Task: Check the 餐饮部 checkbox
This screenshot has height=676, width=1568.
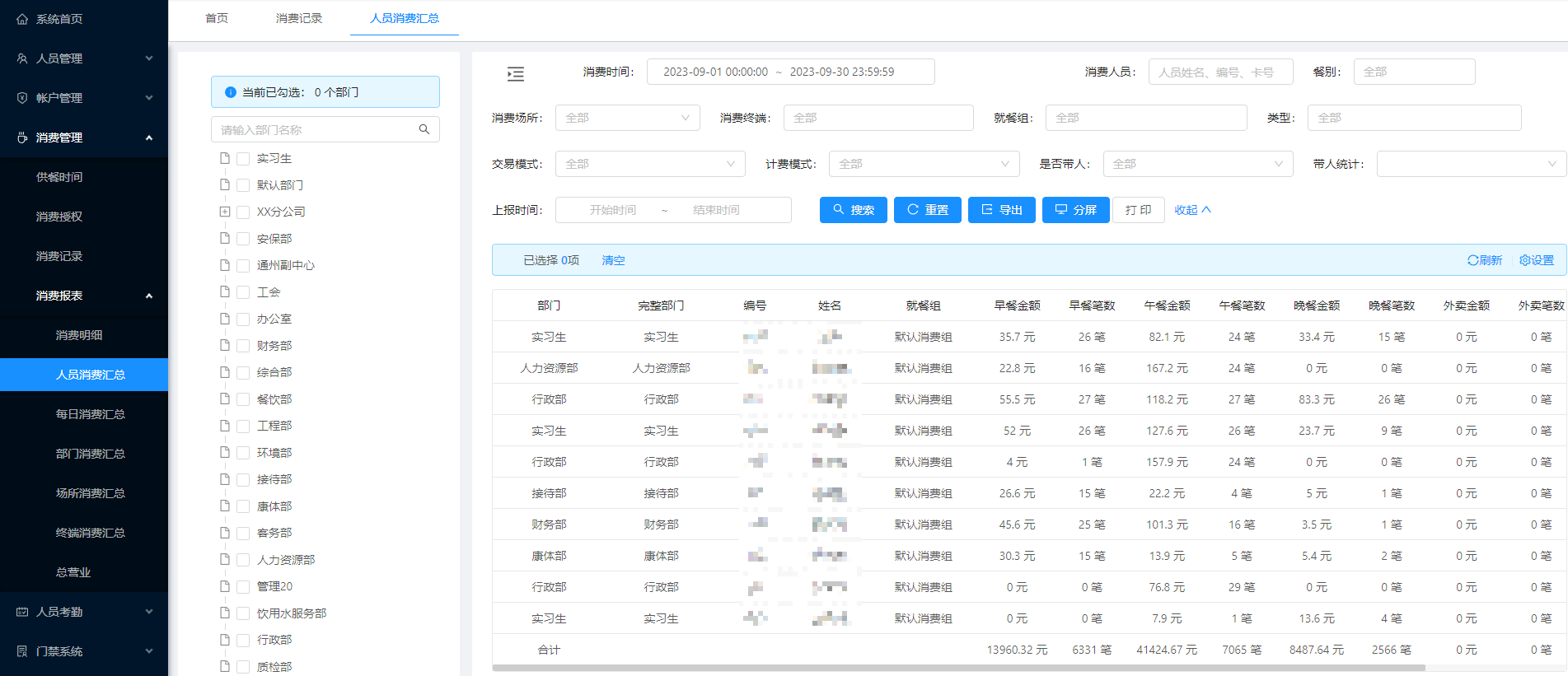Action: 243,399
